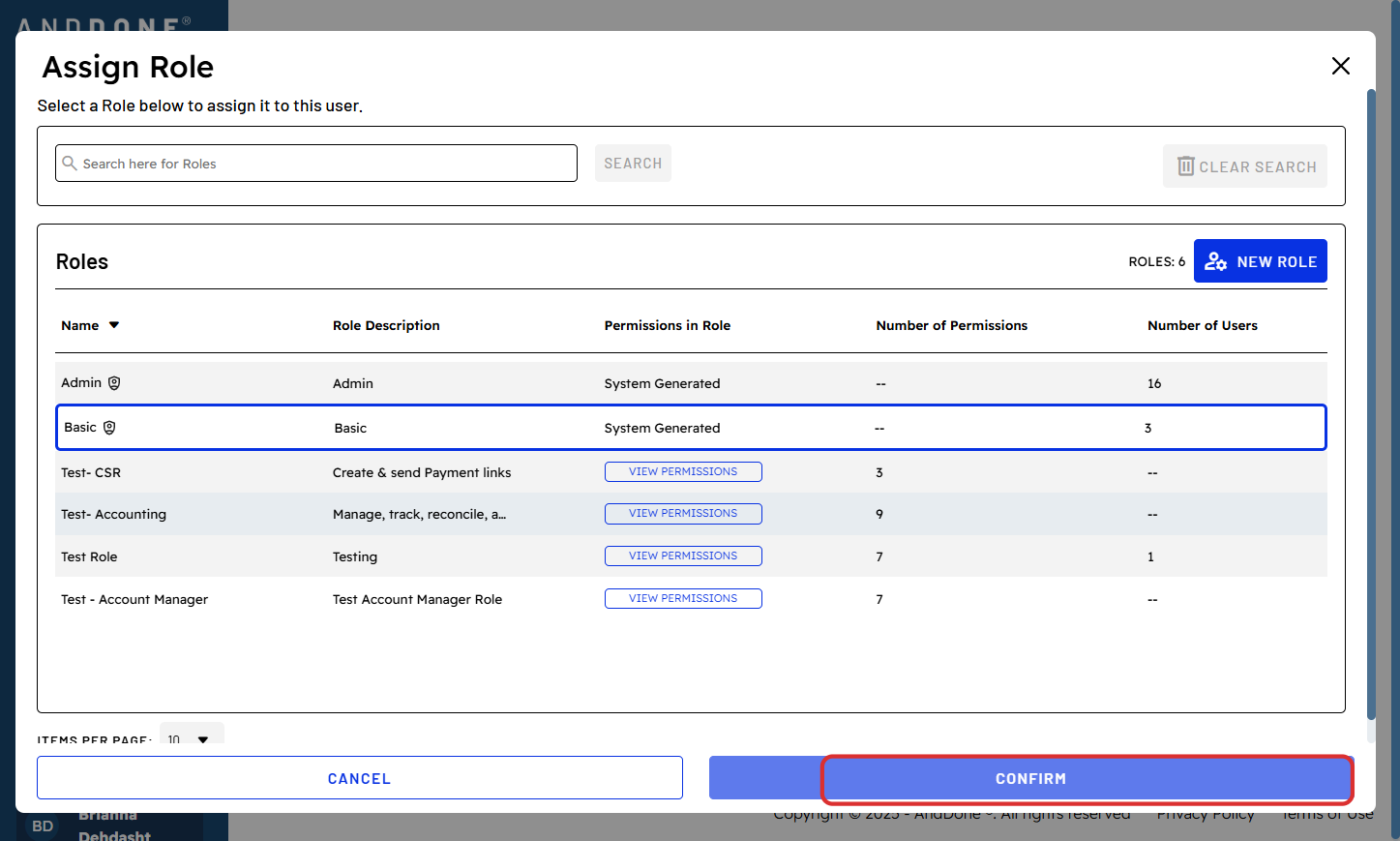Click the CONFIRM button
The image size is (1400, 841).
pos(1031,778)
